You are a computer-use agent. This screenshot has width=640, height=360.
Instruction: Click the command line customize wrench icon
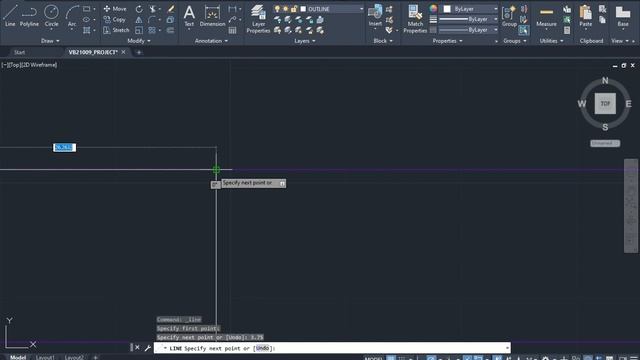[x=148, y=348]
